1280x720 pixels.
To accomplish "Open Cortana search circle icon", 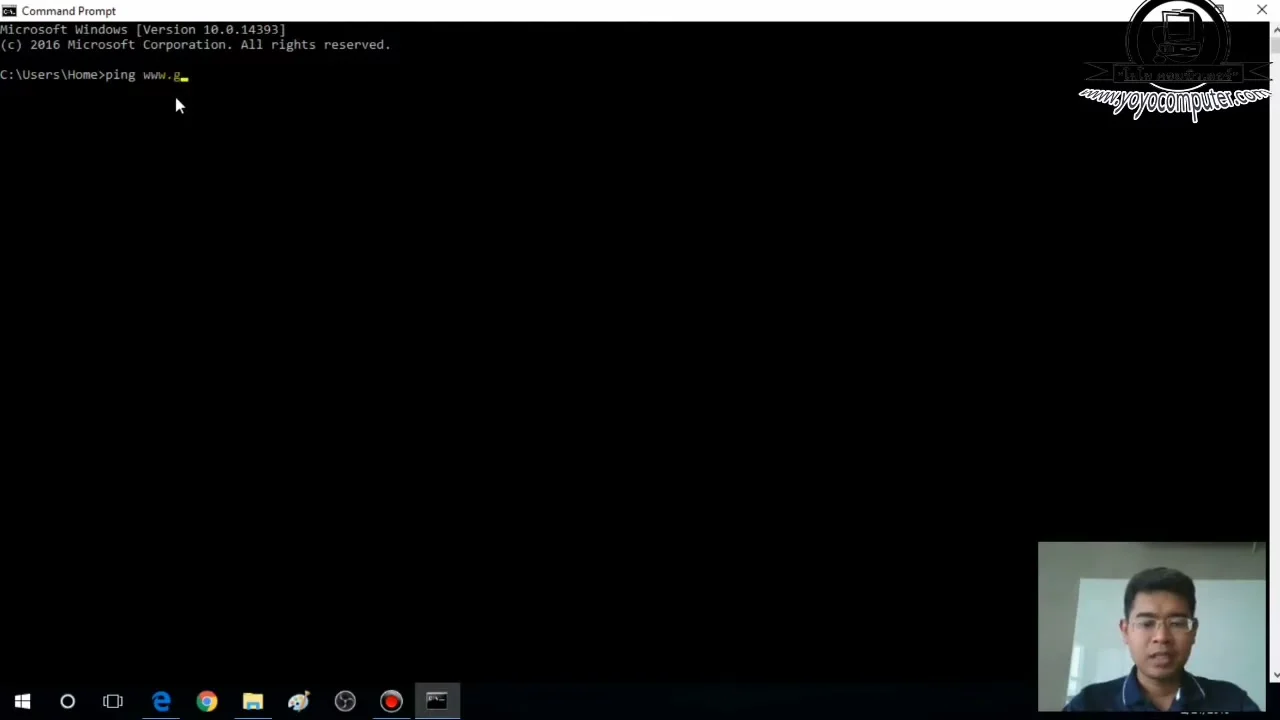I will tap(67, 701).
